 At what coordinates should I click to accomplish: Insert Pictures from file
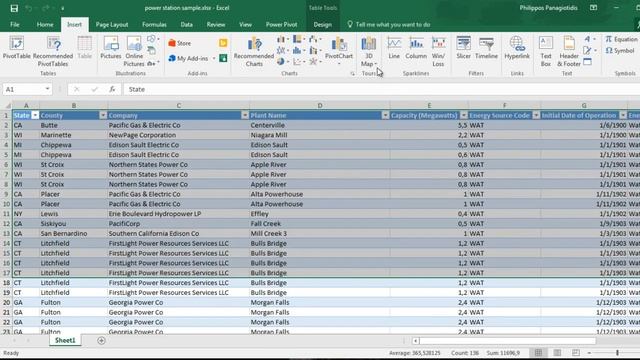tap(111, 48)
